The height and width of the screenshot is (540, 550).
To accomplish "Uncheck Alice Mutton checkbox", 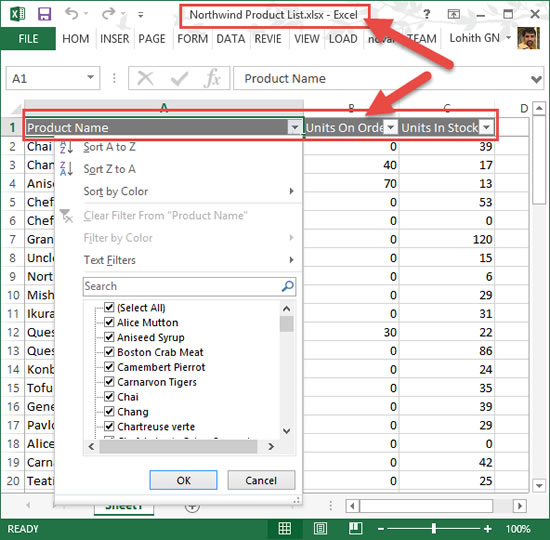I will click(109, 322).
